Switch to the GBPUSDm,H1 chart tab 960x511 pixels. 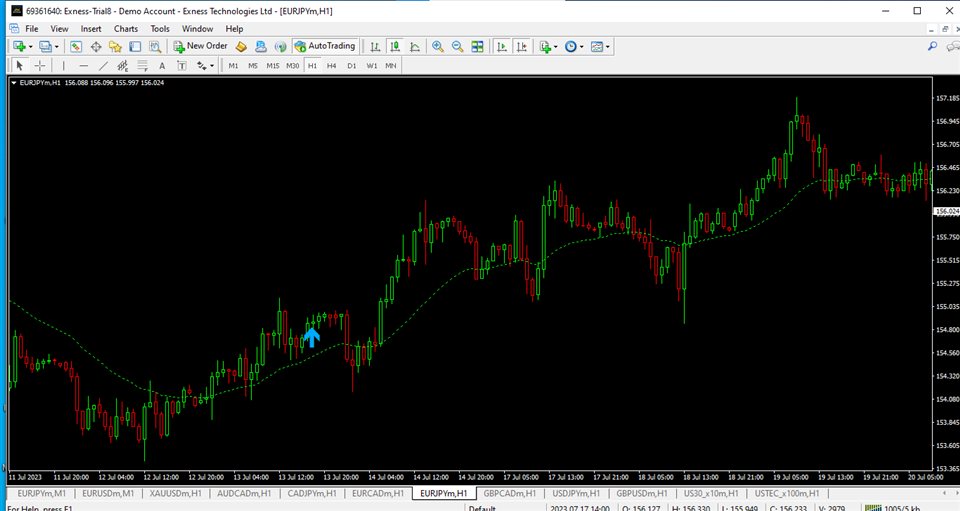[642, 493]
